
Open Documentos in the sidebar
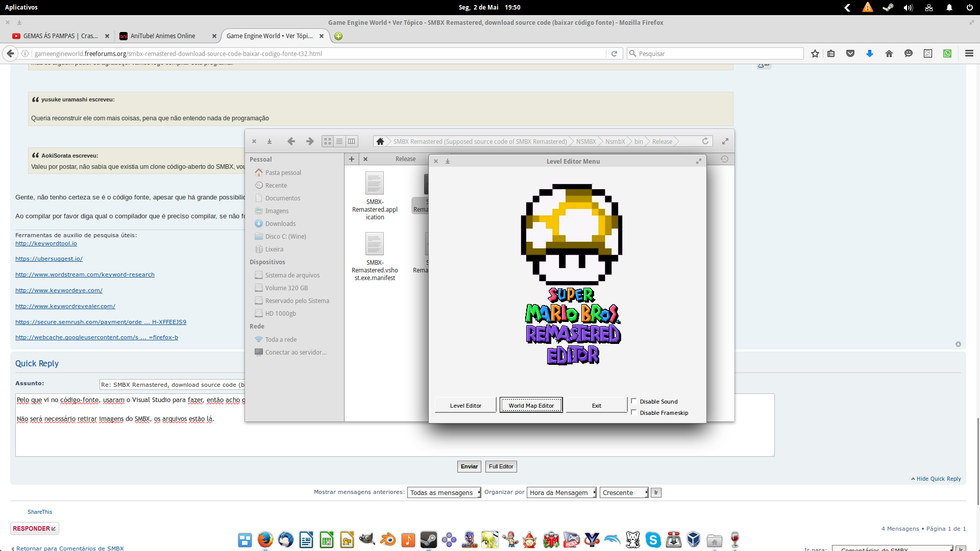click(282, 198)
